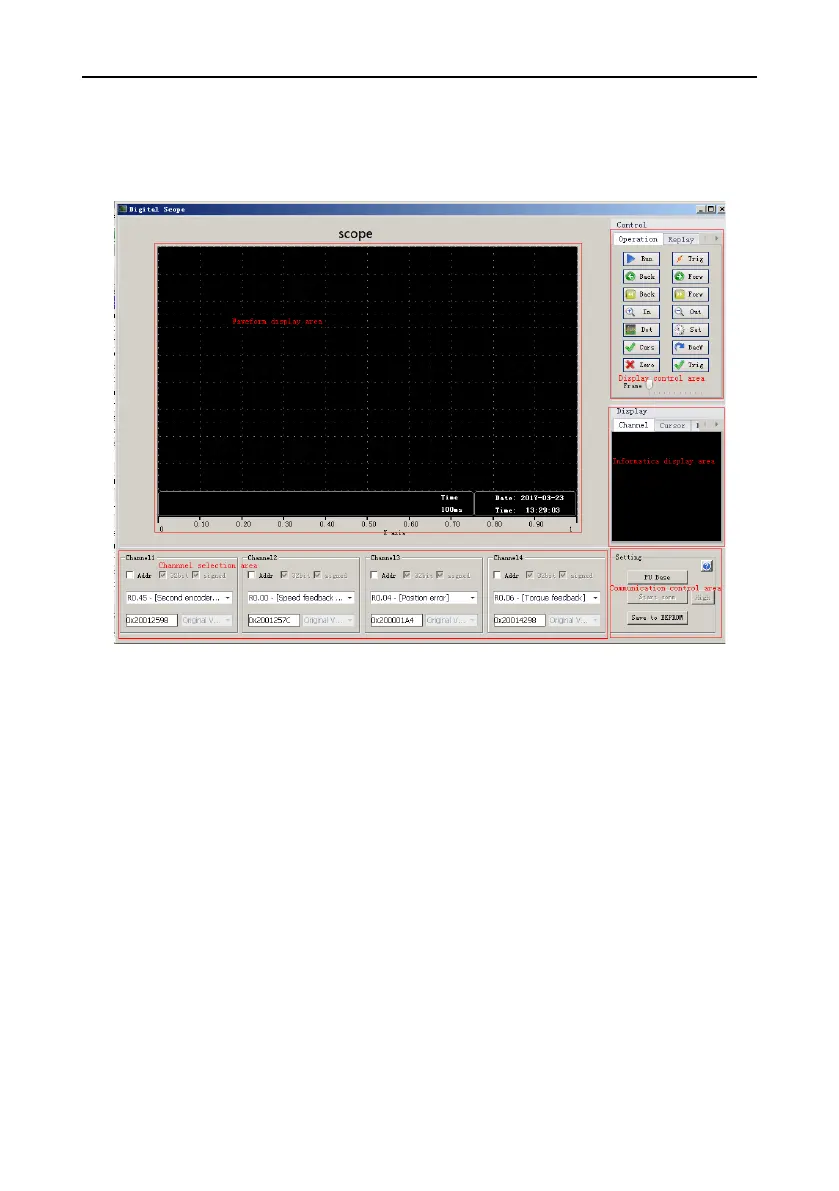839x1191 pixels.
Task: Open Channel3 Original Value dropdown
Action: 451,621
